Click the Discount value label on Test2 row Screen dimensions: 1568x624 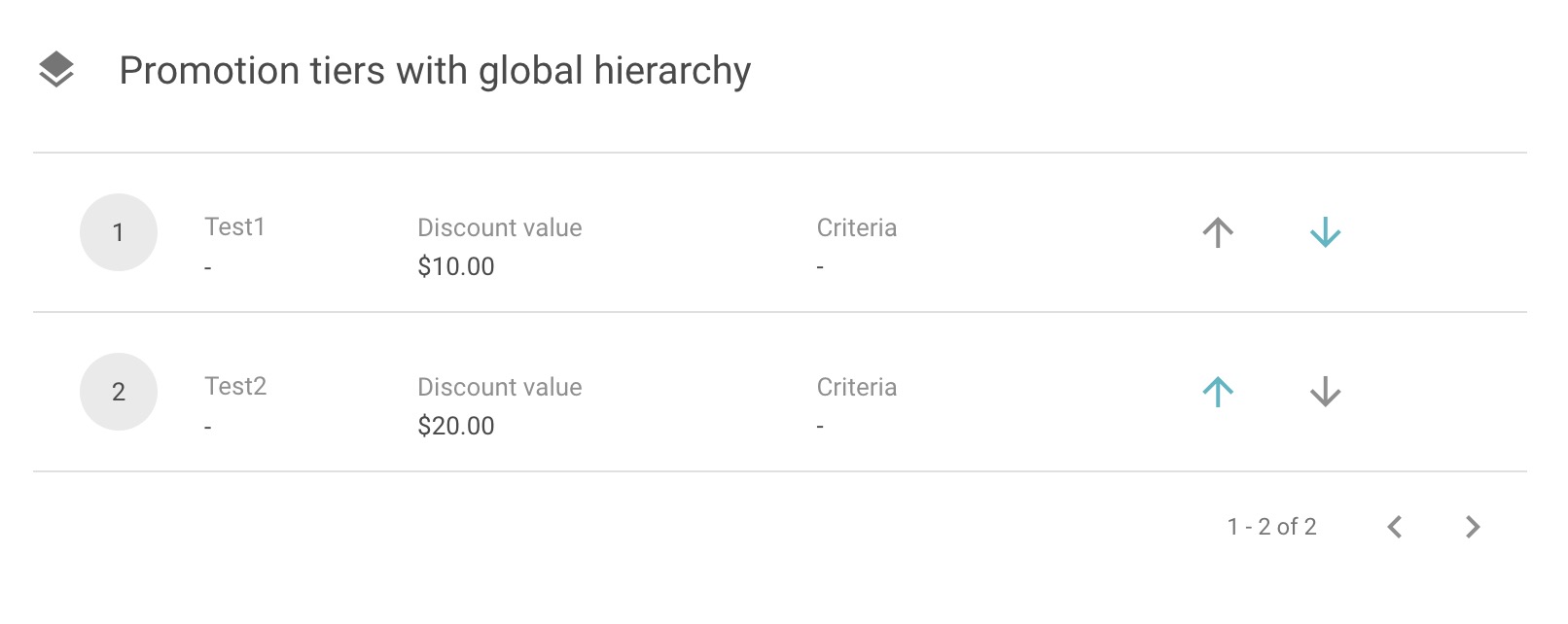[x=499, y=386]
